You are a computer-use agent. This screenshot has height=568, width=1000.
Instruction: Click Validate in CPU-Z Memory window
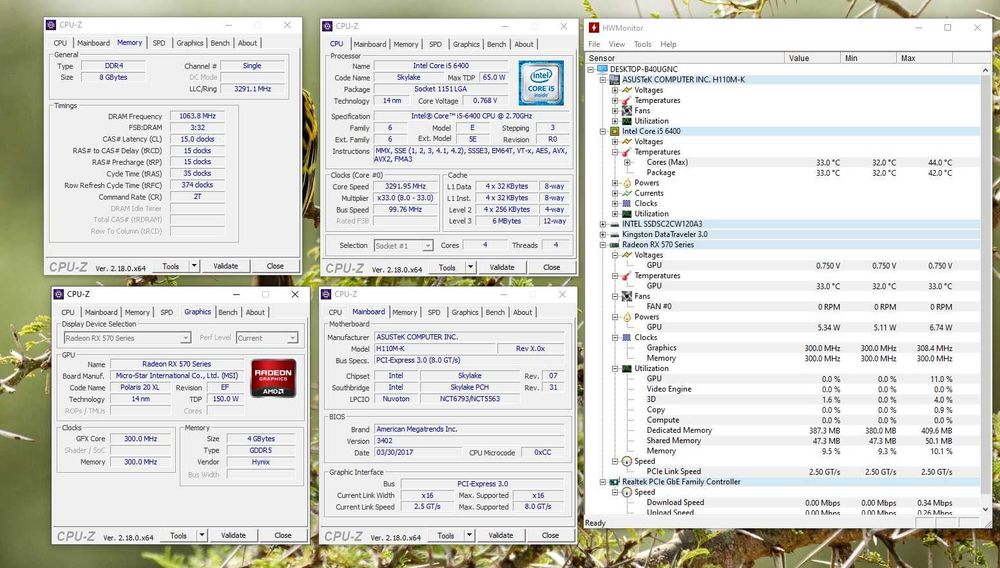(226, 266)
